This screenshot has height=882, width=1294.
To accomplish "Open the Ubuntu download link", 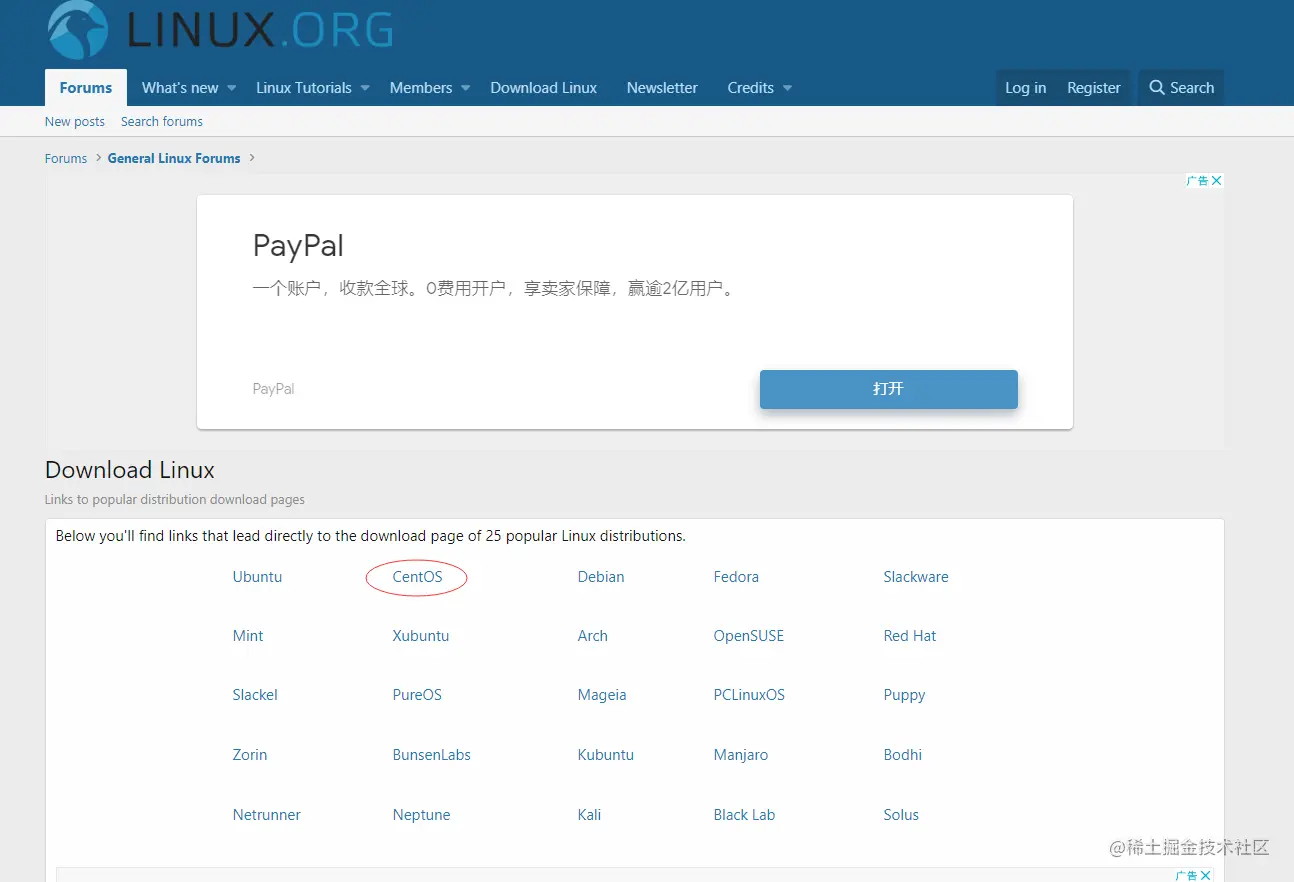I will pos(258,577).
